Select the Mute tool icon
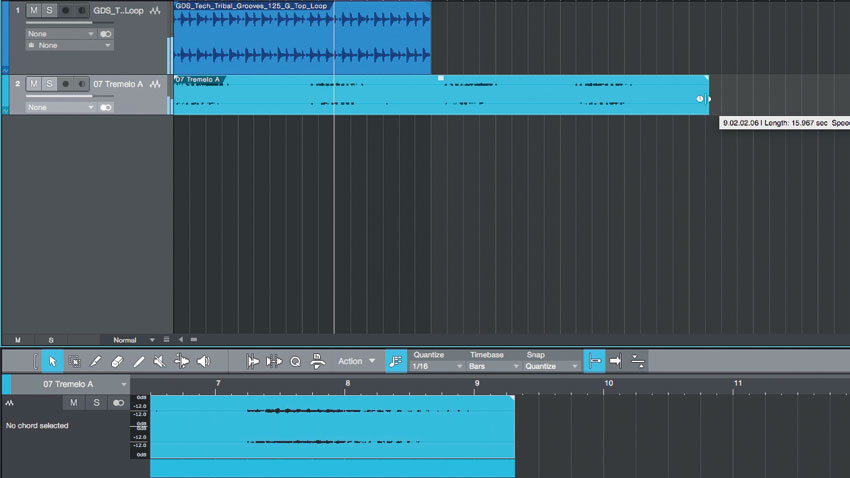 [159, 361]
